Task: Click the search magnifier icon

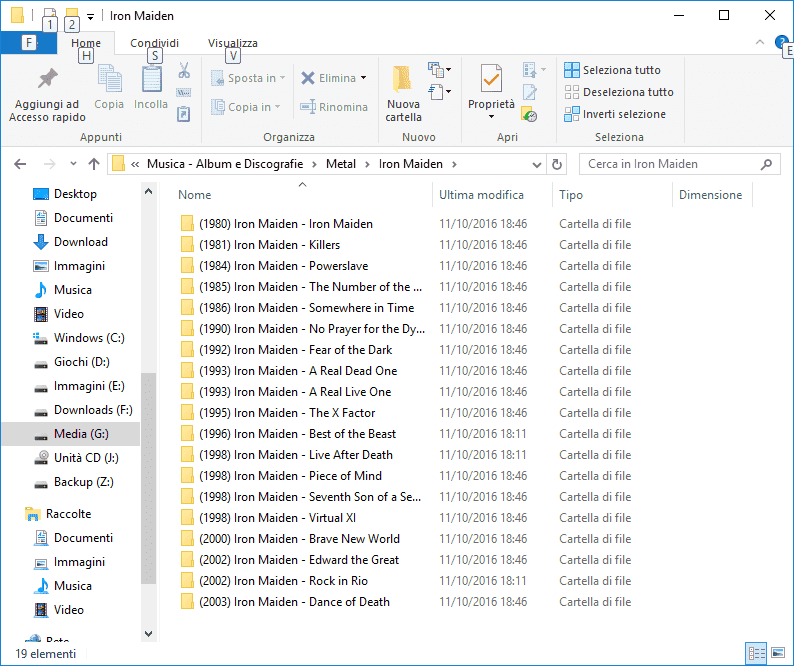Action: [767, 164]
